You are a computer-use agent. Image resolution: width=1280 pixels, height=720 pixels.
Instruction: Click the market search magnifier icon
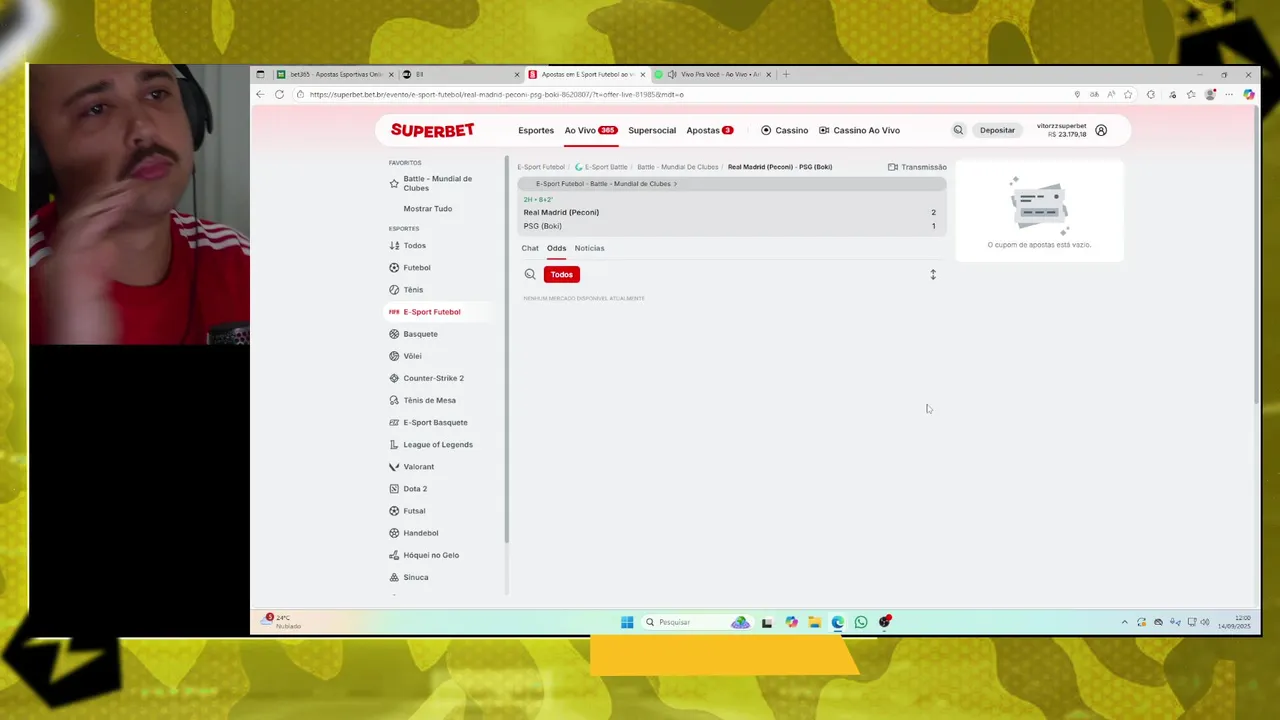click(x=530, y=274)
